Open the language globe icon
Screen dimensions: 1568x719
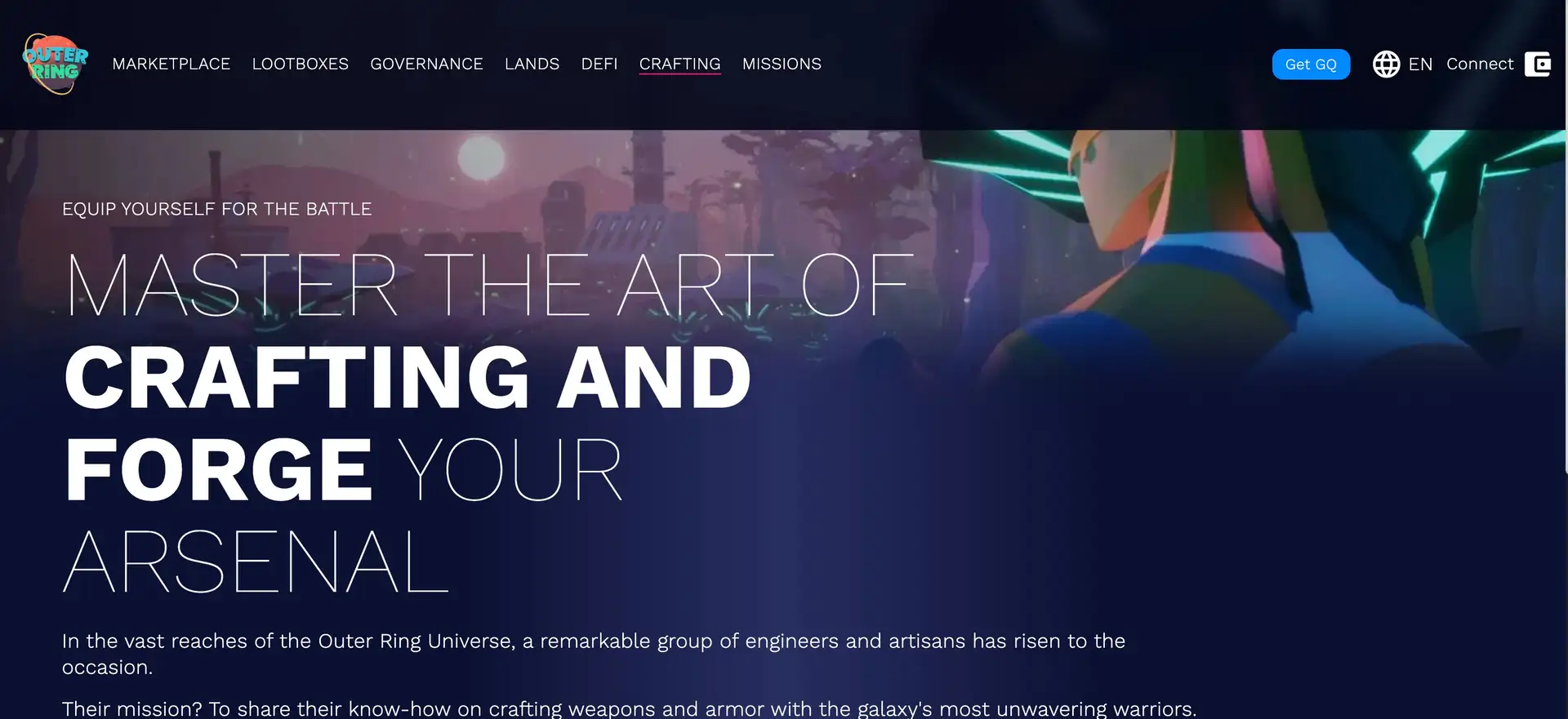click(x=1386, y=64)
